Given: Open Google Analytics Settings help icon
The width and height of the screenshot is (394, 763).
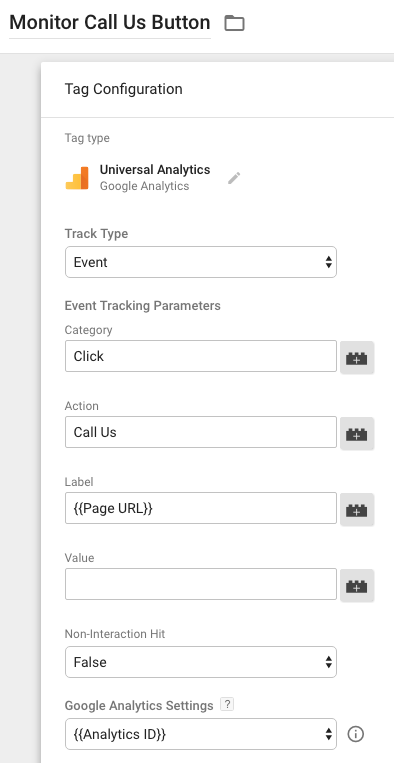Looking at the screenshot, I should pyautogui.click(x=227, y=704).
